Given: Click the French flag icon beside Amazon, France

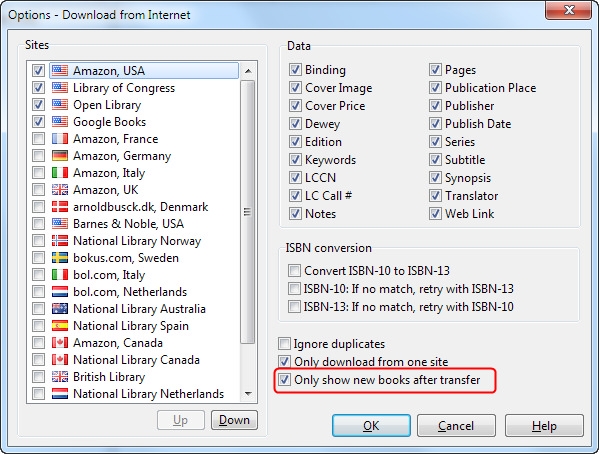Looking at the screenshot, I should (x=60, y=139).
